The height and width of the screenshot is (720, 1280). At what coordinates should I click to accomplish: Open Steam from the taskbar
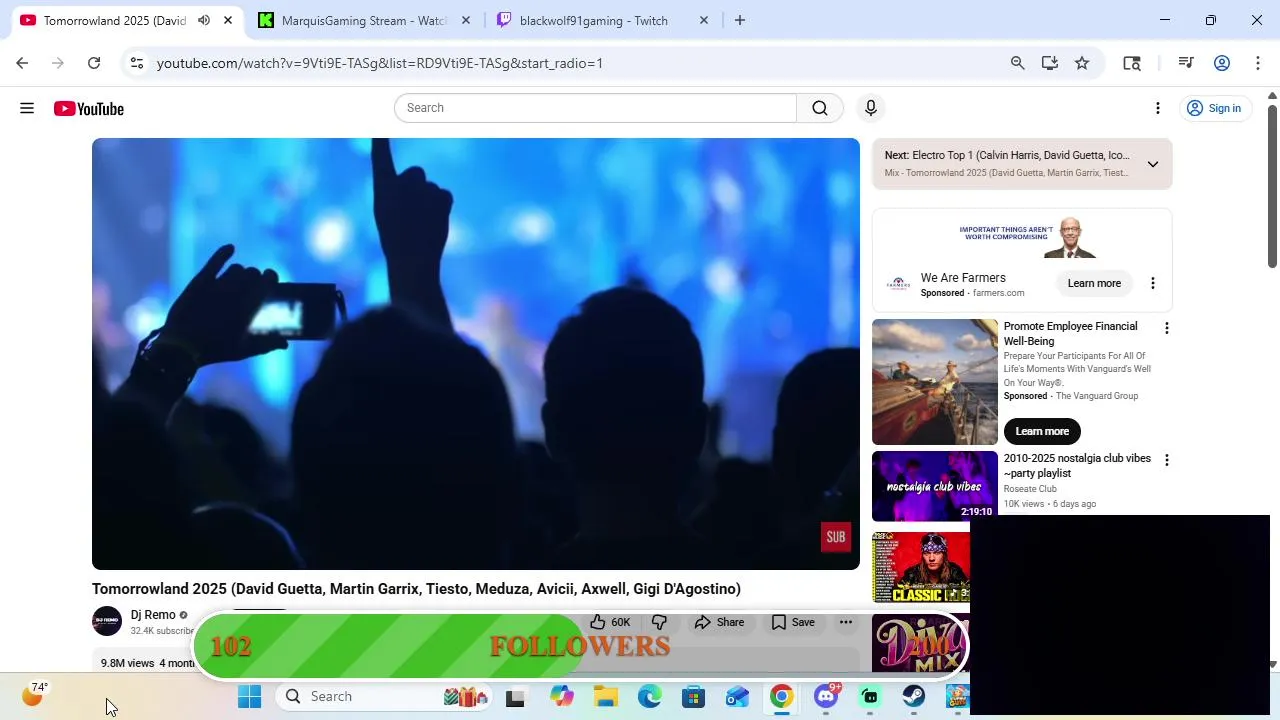click(914, 697)
